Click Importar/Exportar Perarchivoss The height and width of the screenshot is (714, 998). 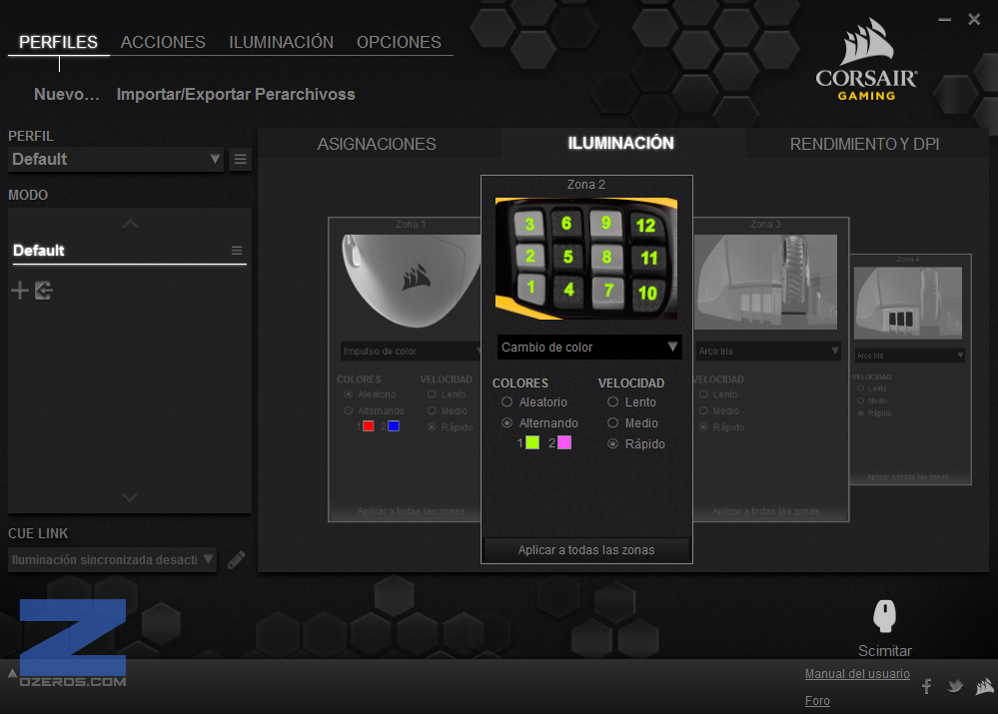click(x=236, y=94)
